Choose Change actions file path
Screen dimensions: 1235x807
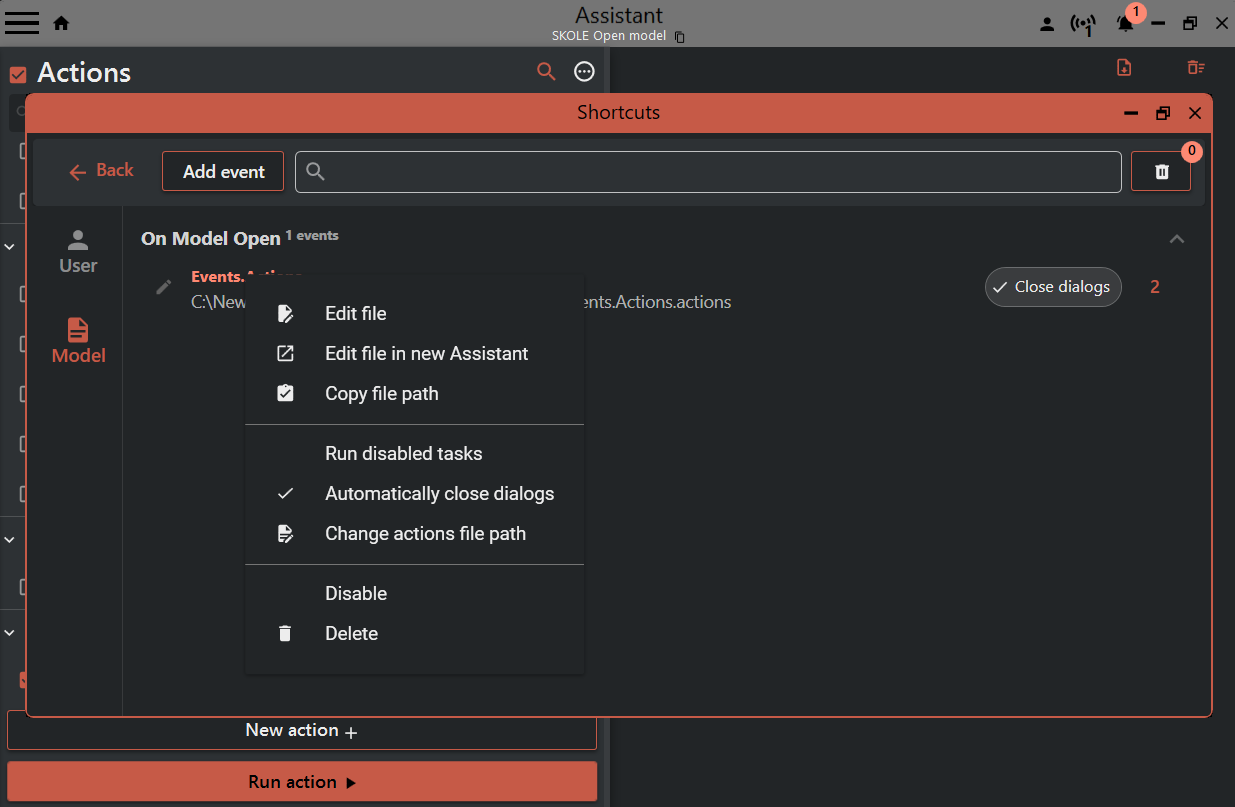[x=425, y=534]
